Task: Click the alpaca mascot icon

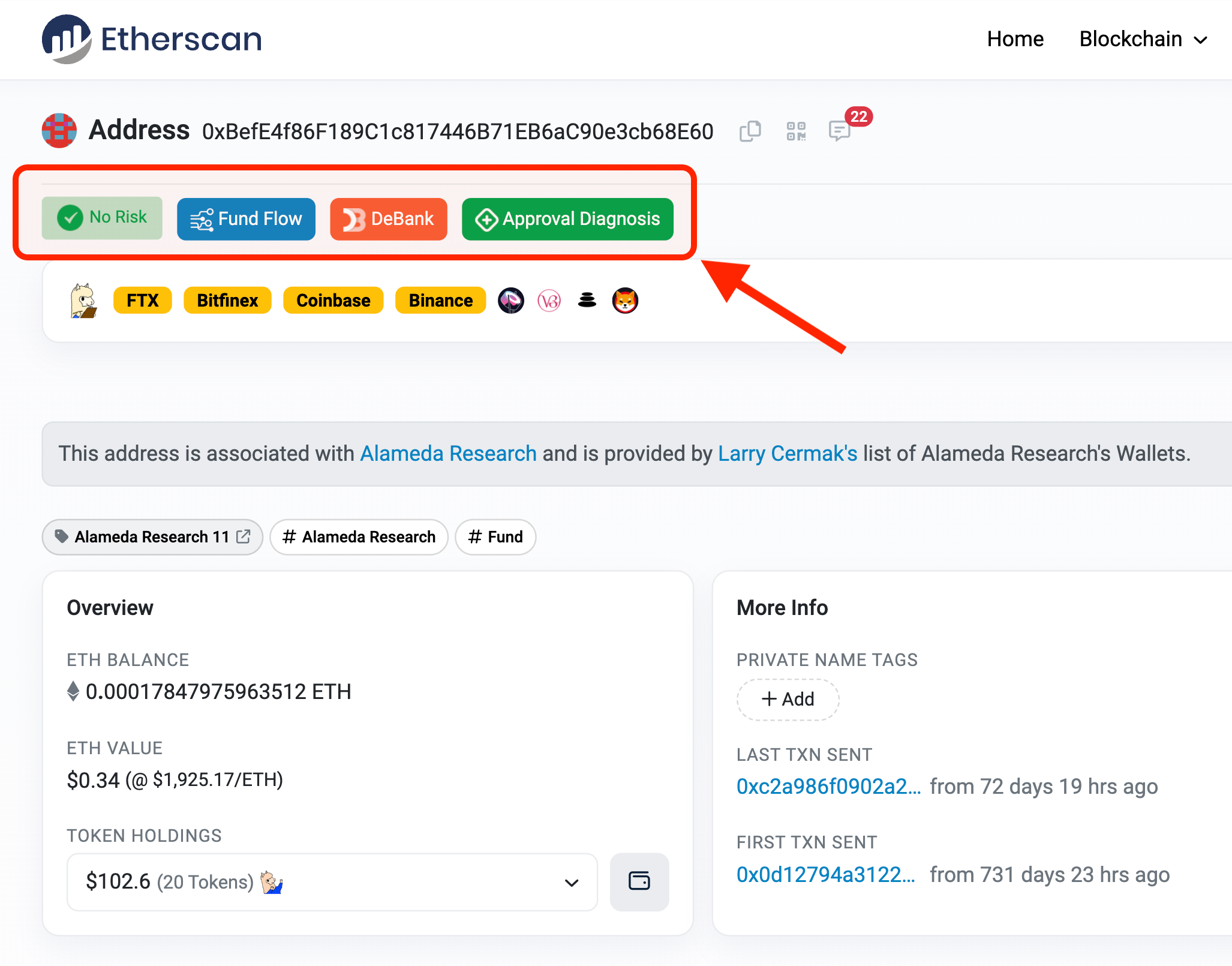Action: 83,301
